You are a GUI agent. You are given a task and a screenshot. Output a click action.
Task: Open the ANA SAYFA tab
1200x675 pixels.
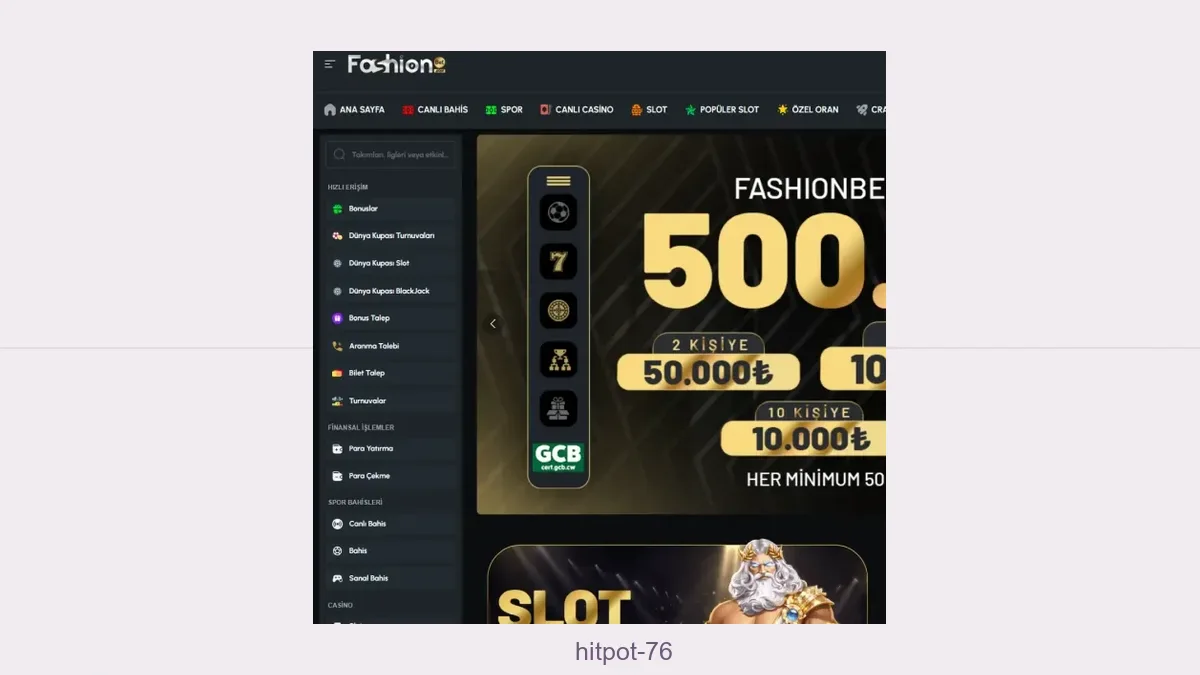pyautogui.click(x=354, y=110)
